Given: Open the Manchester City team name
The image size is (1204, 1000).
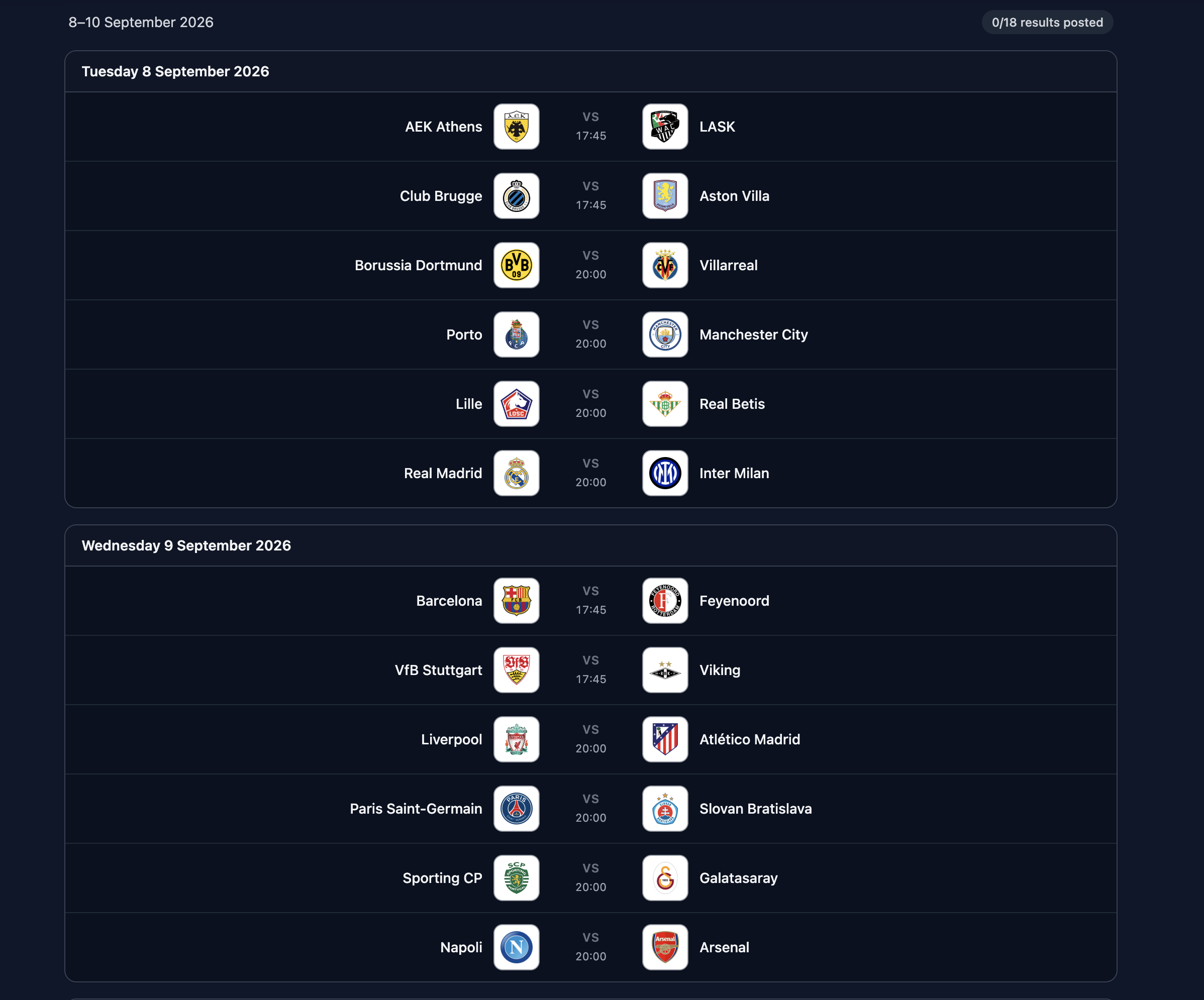Looking at the screenshot, I should pos(753,335).
